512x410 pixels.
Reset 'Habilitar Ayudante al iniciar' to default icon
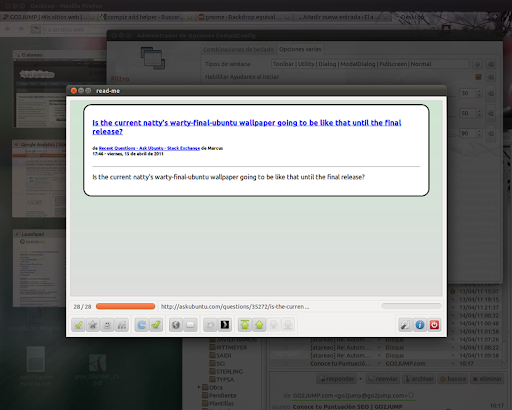491,77
